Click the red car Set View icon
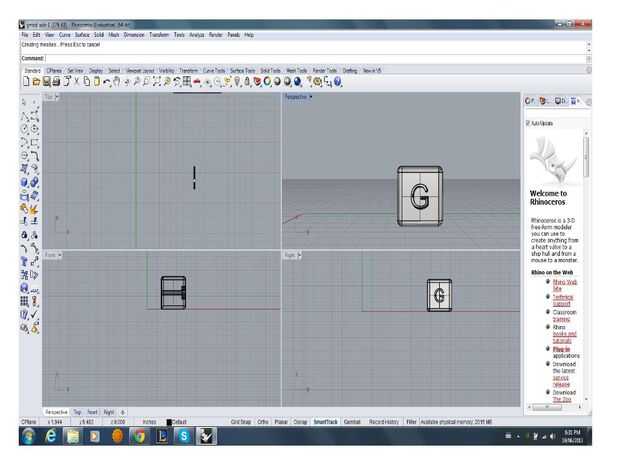The height and width of the screenshot is (465, 620). (x=197, y=82)
